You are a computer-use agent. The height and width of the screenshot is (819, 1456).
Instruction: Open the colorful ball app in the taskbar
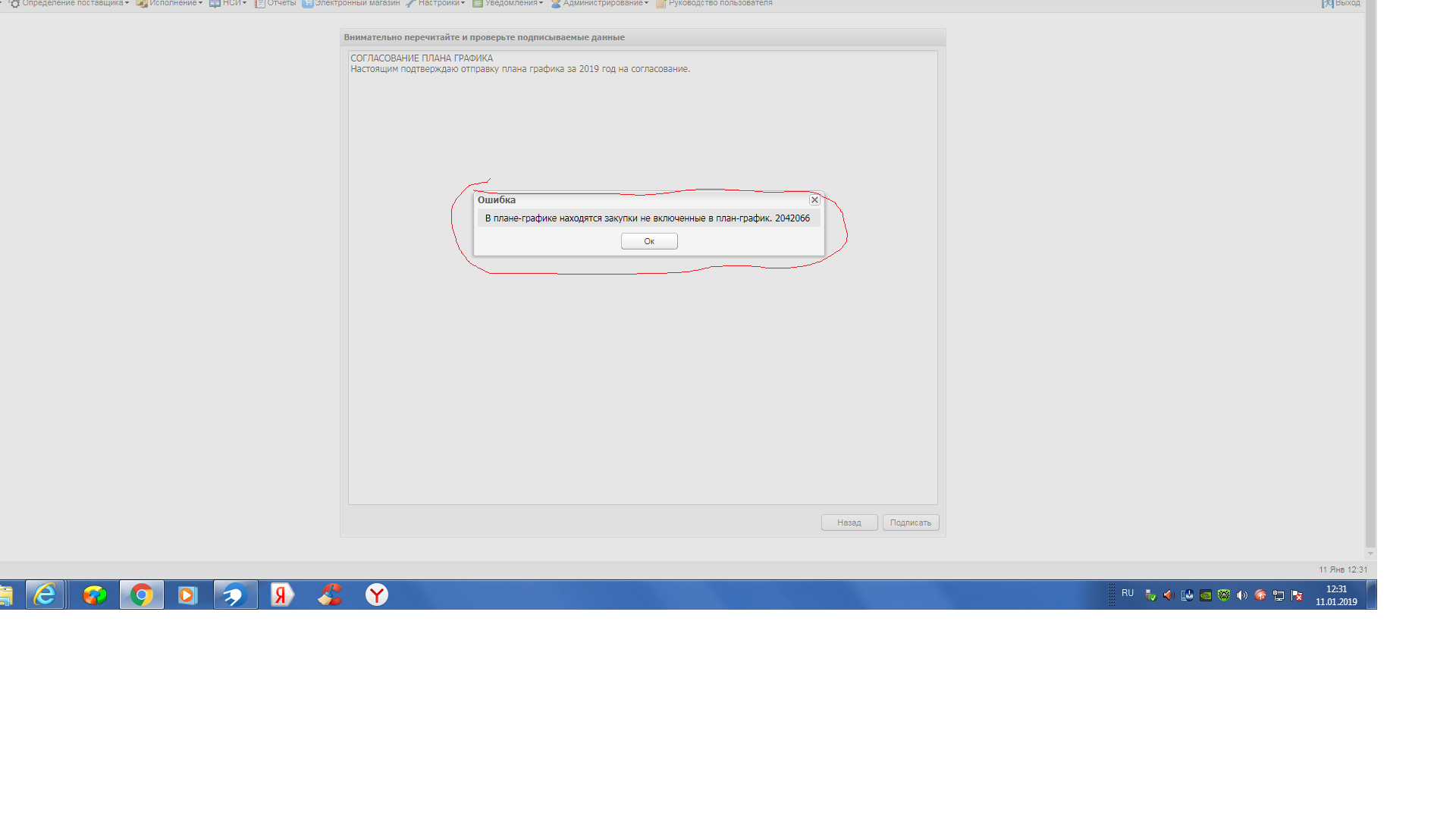coord(95,595)
